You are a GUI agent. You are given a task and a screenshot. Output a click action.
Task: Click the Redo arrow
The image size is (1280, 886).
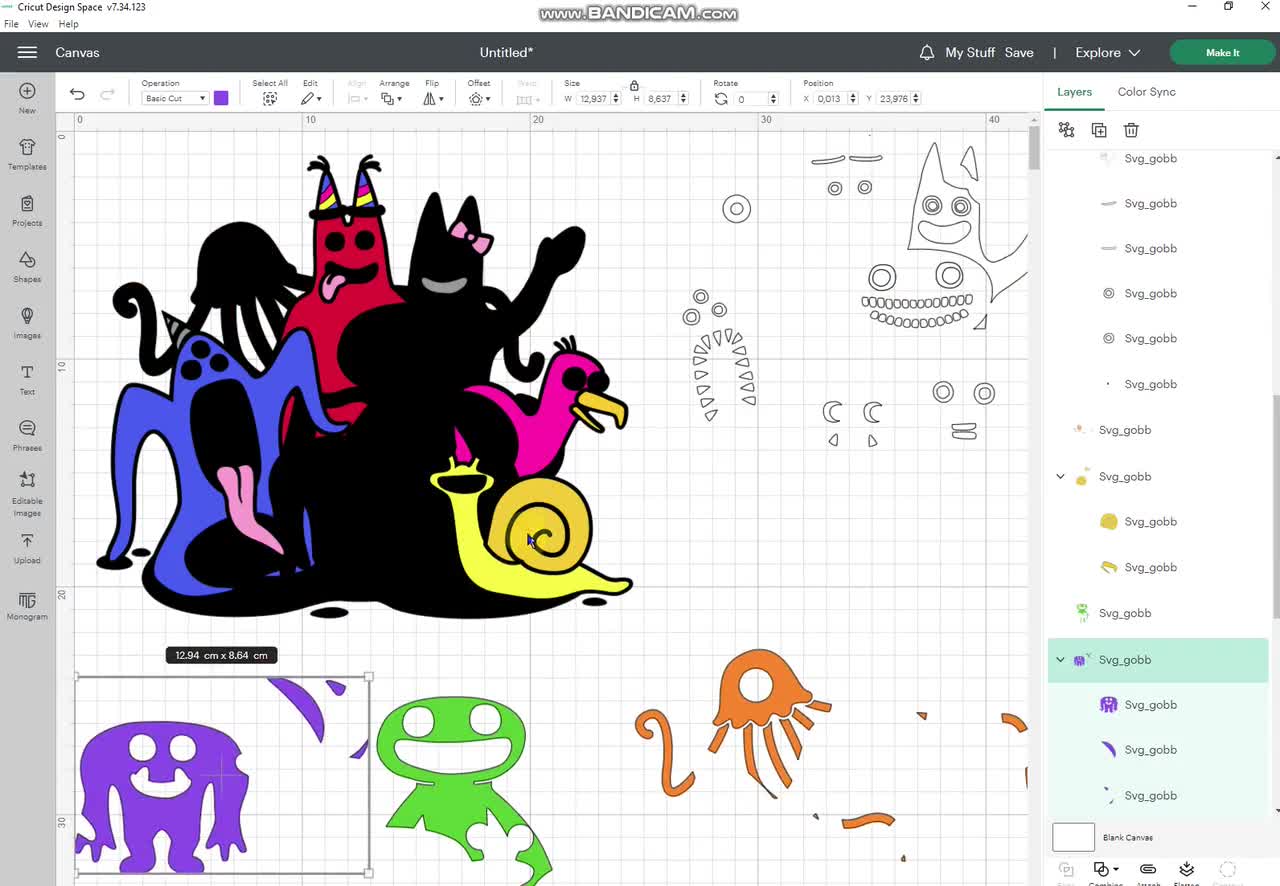[x=107, y=94]
